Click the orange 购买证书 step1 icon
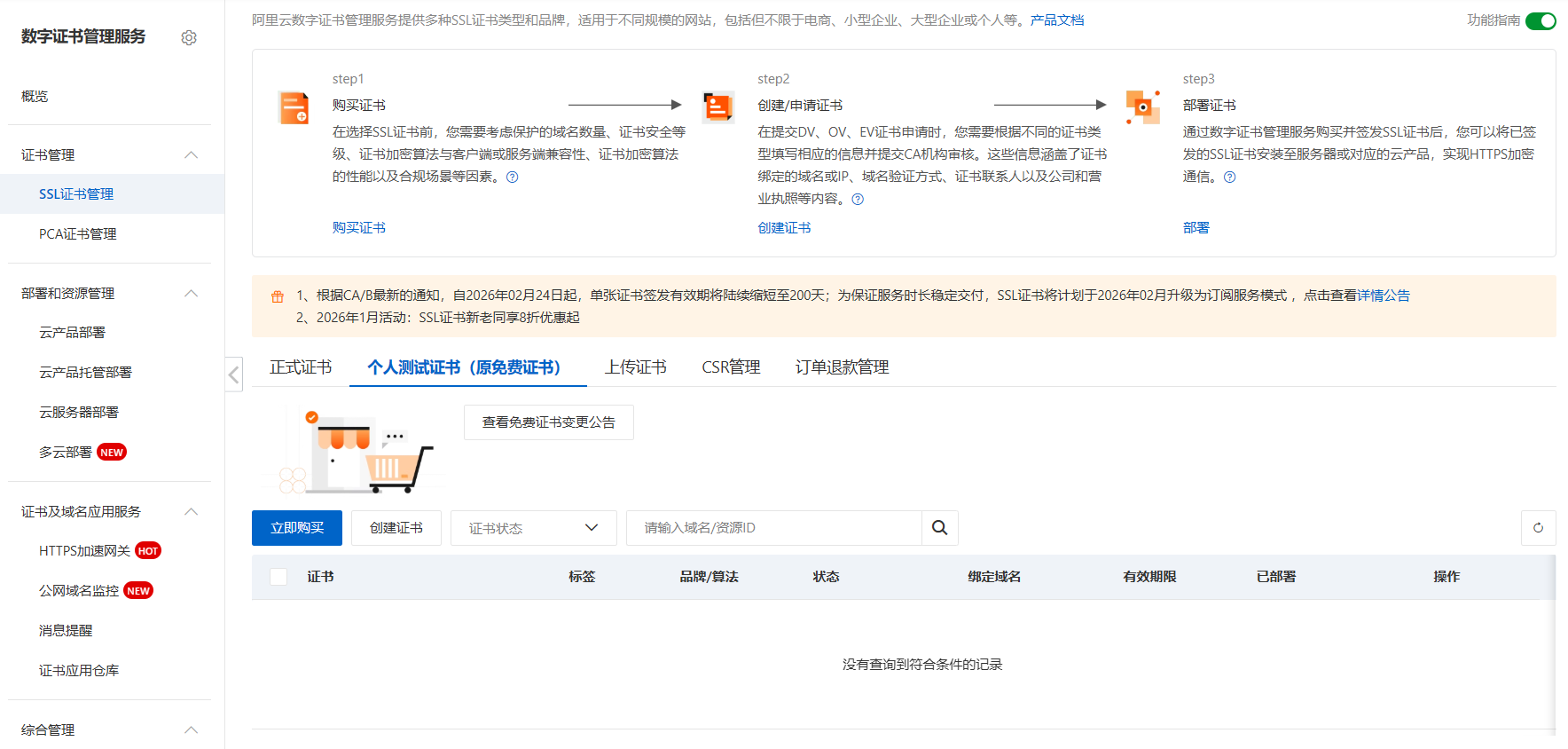Image resolution: width=1568 pixels, height=749 pixels. (x=294, y=108)
